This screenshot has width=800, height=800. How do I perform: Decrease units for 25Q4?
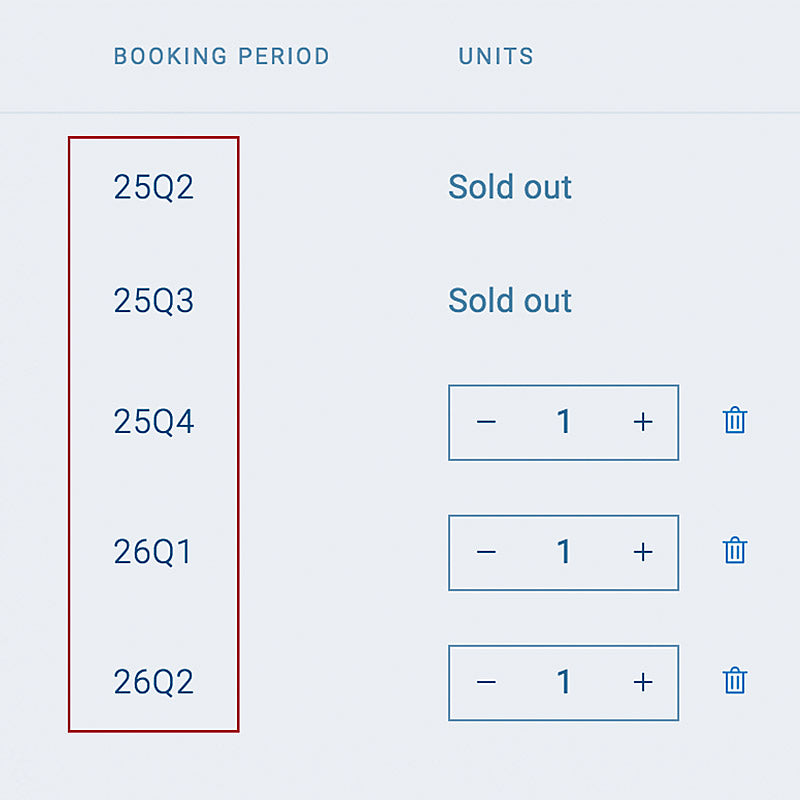[486, 422]
